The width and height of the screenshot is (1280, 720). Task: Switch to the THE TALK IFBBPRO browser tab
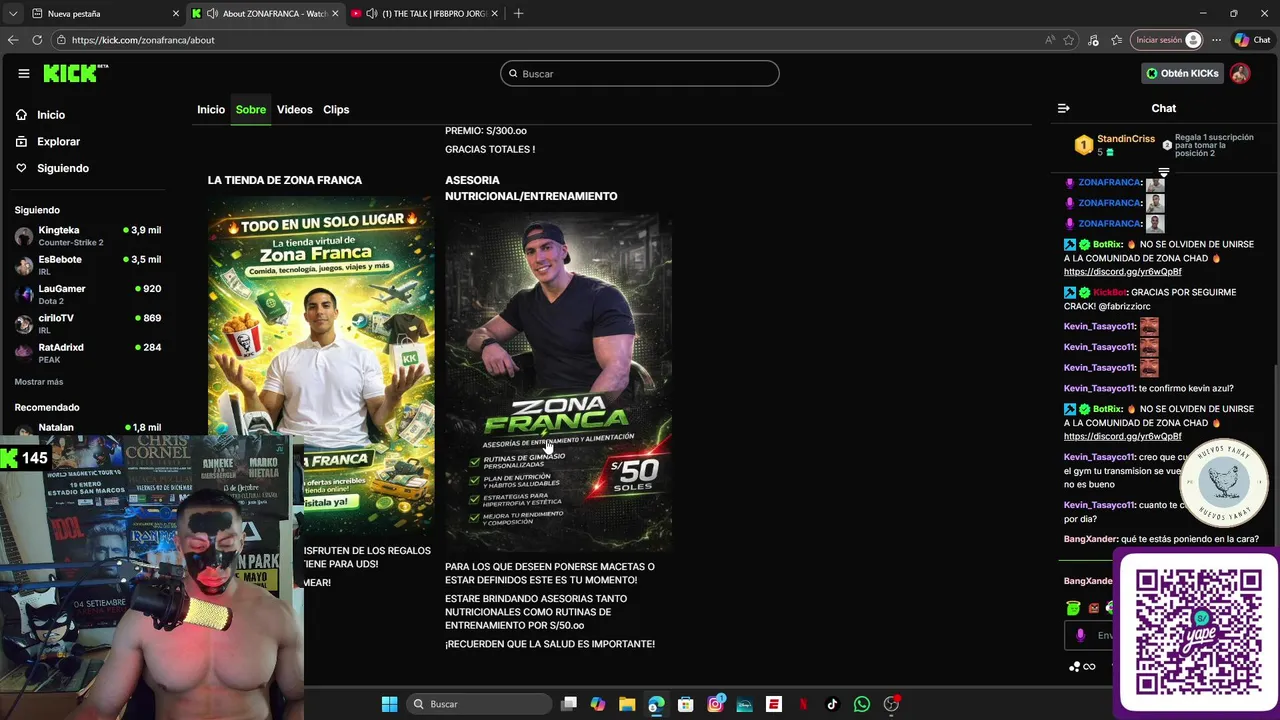coord(424,14)
